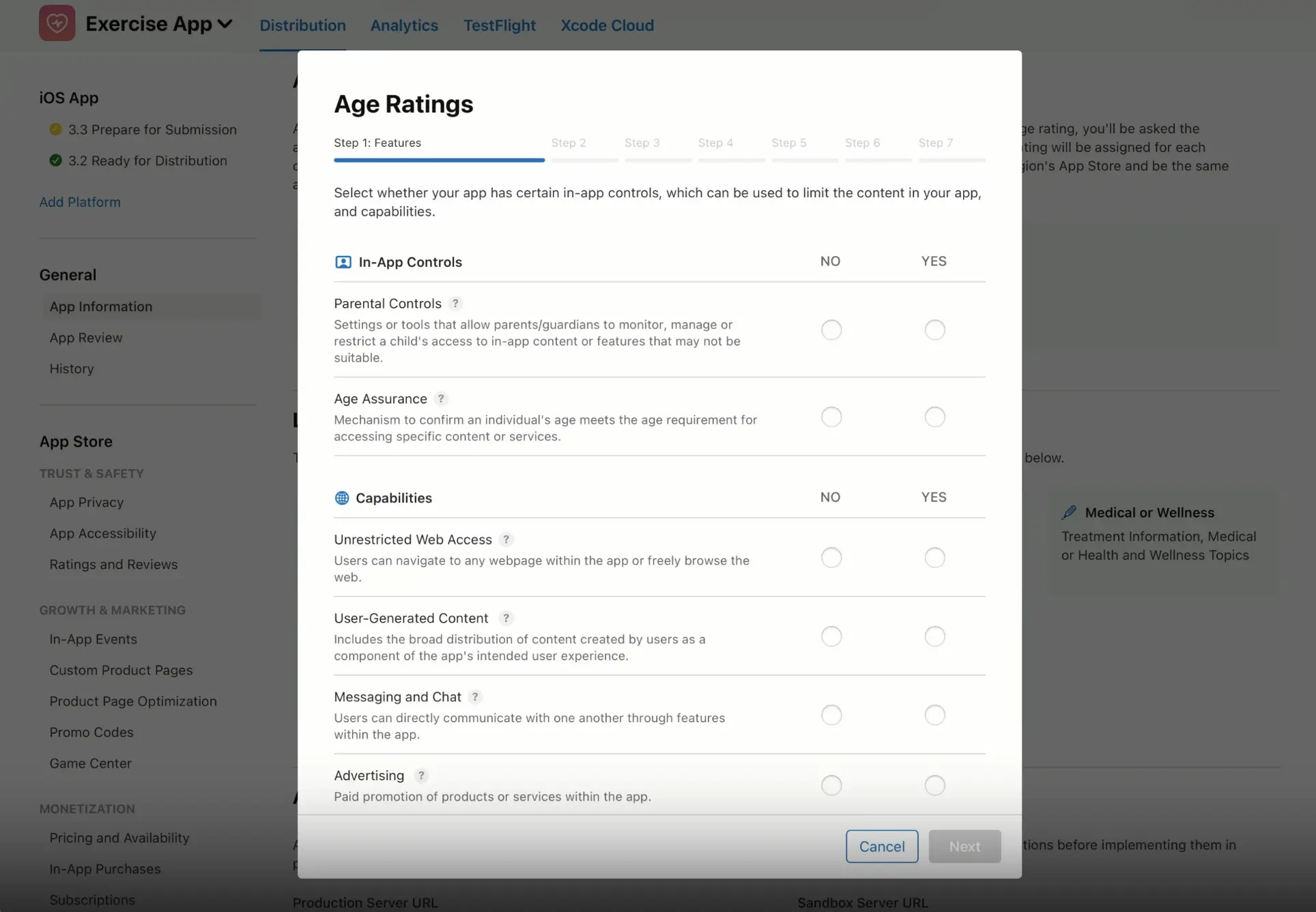Show help for Parental Controls
This screenshot has width=1316, height=912.
tap(455, 303)
